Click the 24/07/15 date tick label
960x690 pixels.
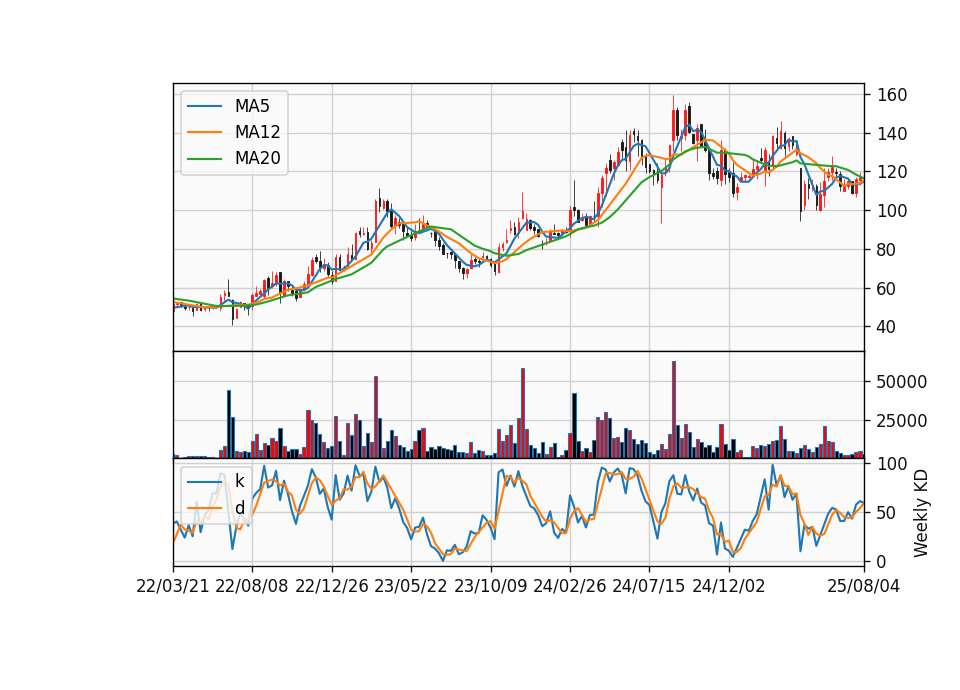[x=649, y=586]
